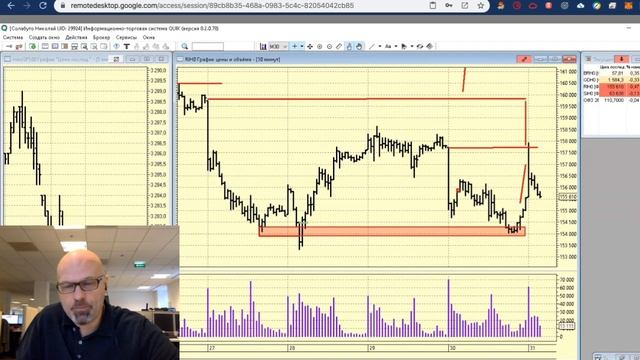Screen dimensions: 640x360
Task: Click the open-in-app icon in address bar
Action: pyautogui.click(x=464, y=5)
